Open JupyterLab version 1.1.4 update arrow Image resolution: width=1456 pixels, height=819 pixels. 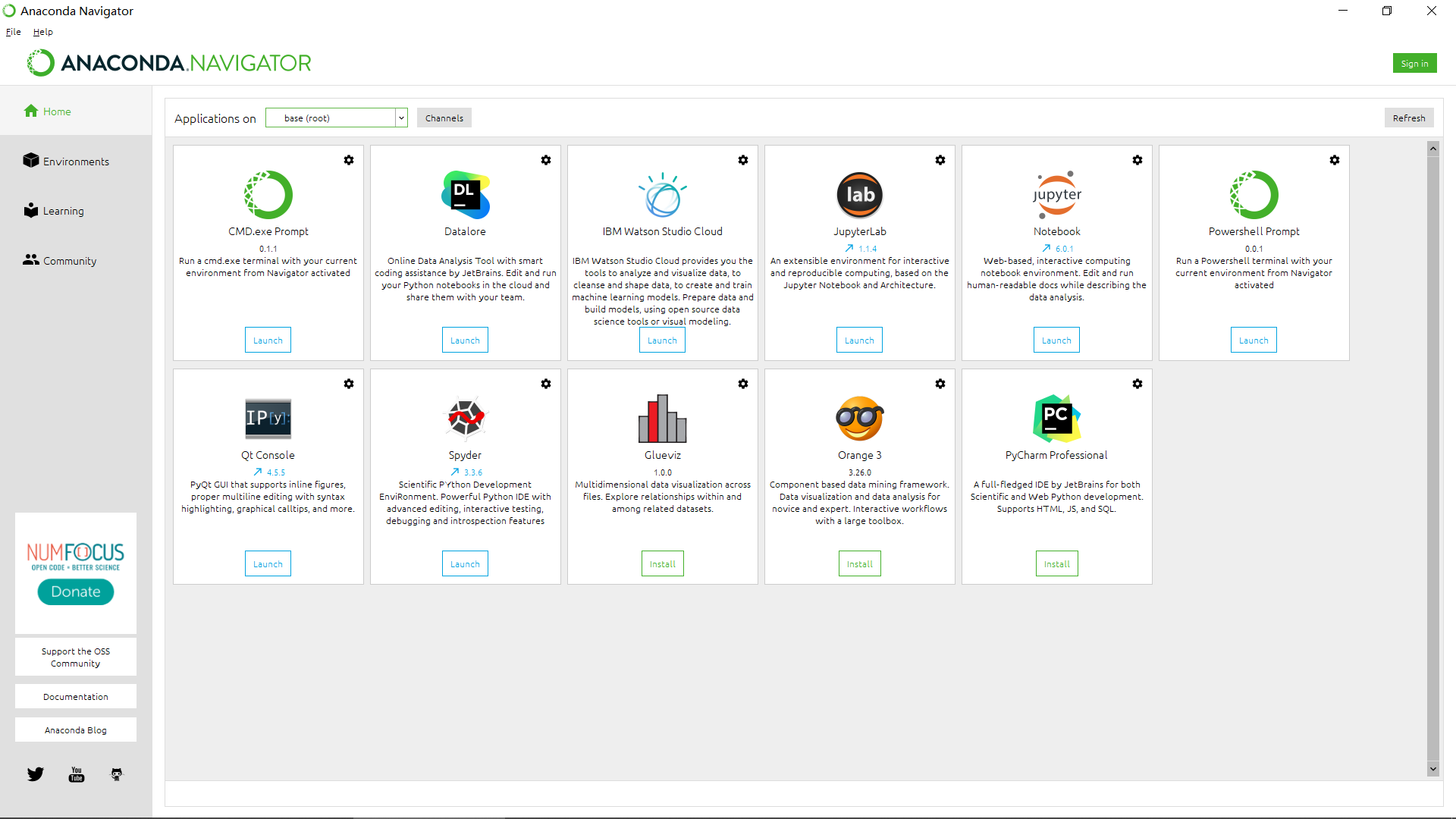pyautogui.click(x=849, y=249)
